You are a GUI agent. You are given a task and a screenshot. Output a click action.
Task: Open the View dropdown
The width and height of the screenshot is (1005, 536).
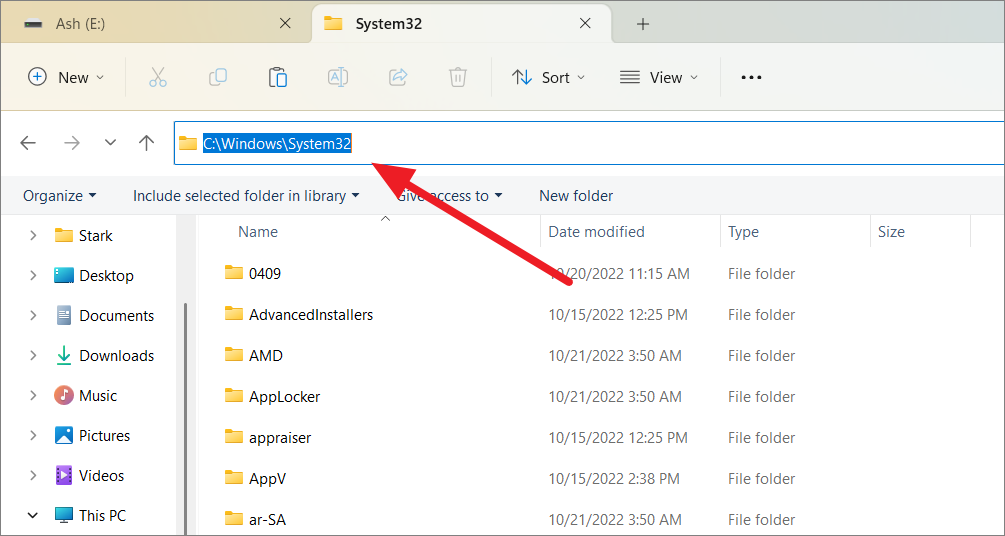[659, 78]
